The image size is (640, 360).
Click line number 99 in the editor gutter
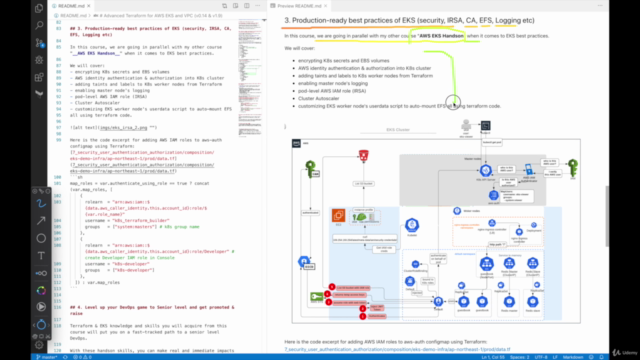pyautogui.click(x=58, y=140)
